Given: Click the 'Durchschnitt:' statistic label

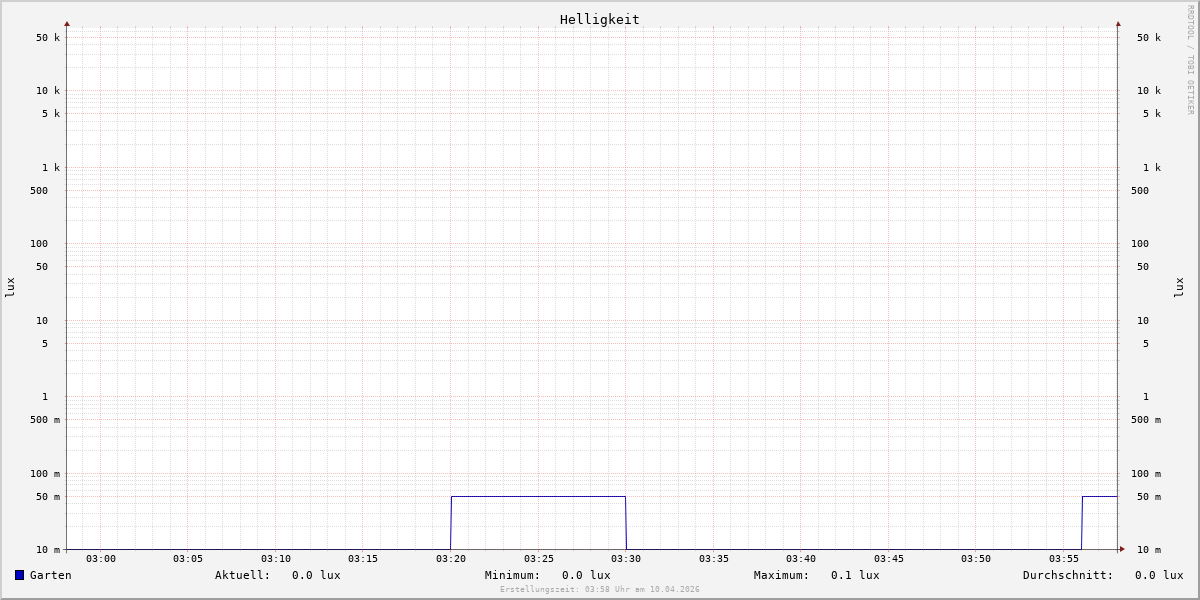Looking at the screenshot, I should (1068, 575).
